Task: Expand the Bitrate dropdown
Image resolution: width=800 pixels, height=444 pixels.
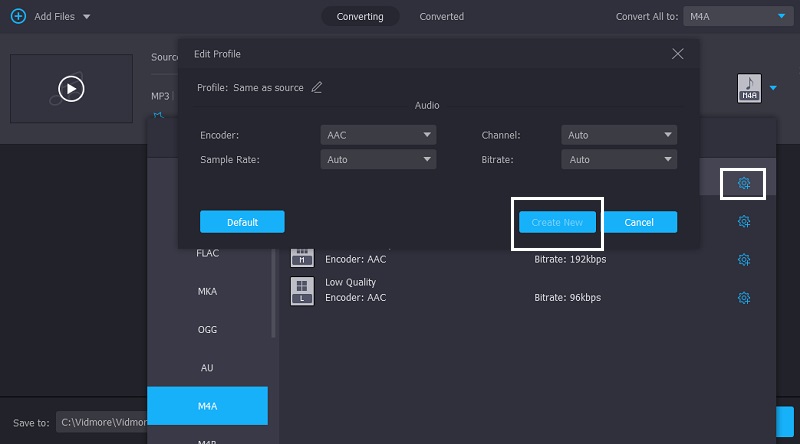Action: pyautogui.click(x=620, y=159)
